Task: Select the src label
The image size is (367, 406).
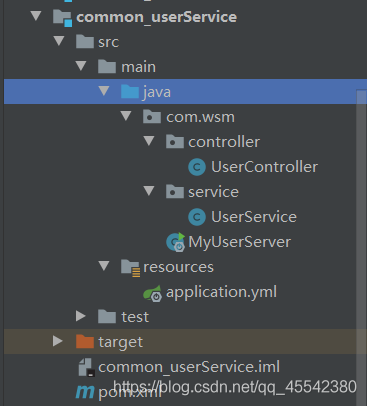Action: (x=109, y=42)
